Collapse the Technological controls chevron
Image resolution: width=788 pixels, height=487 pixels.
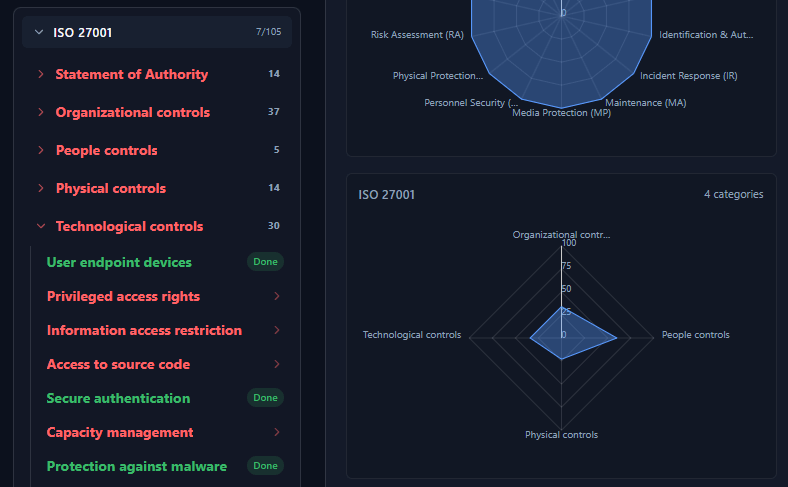click(x=41, y=226)
